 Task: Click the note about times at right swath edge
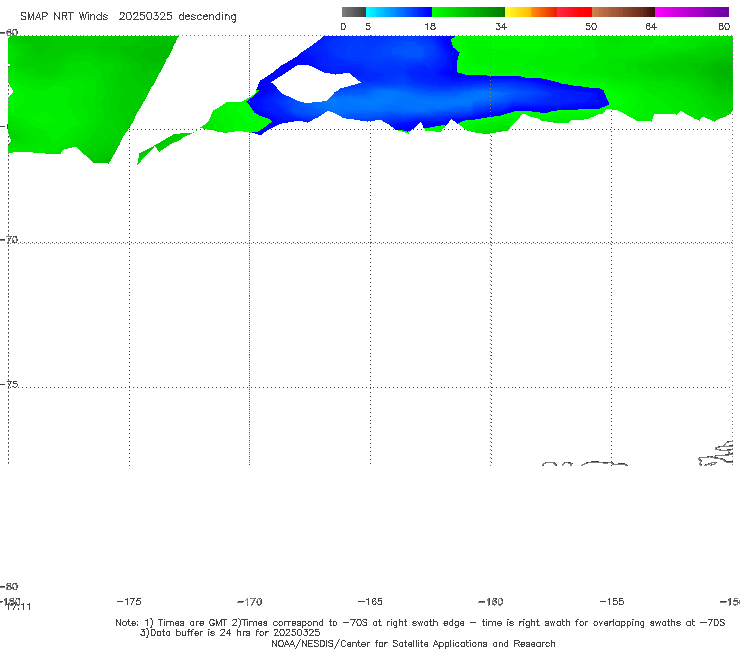click(478, 623)
